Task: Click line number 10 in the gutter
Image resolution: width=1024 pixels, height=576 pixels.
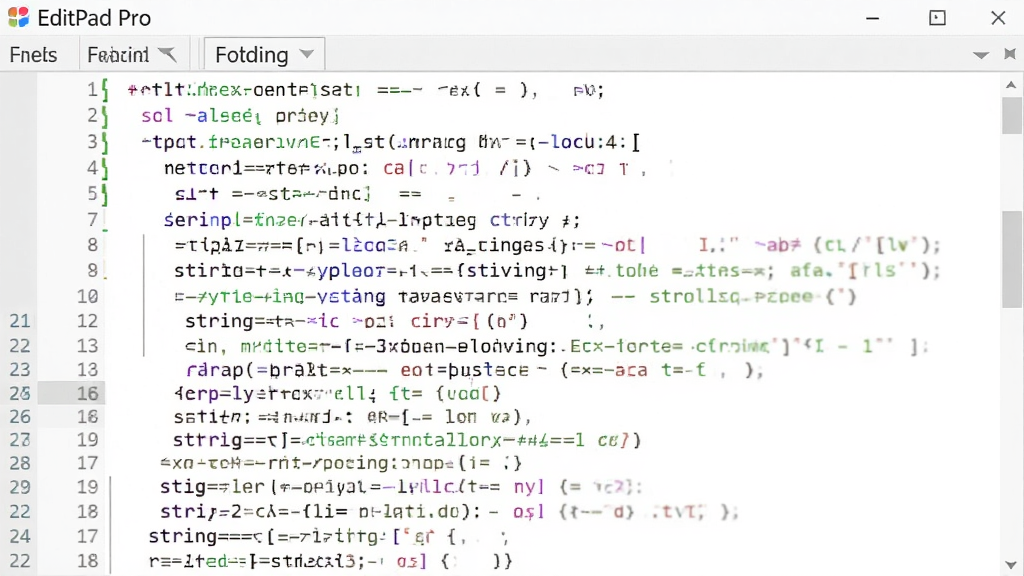Action: (88, 296)
